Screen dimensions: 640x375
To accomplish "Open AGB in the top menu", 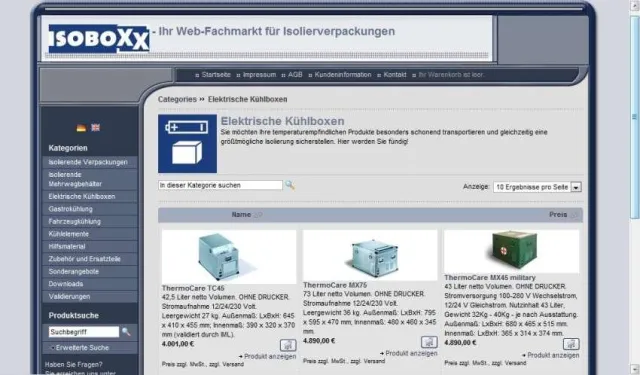I will pos(295,75).
